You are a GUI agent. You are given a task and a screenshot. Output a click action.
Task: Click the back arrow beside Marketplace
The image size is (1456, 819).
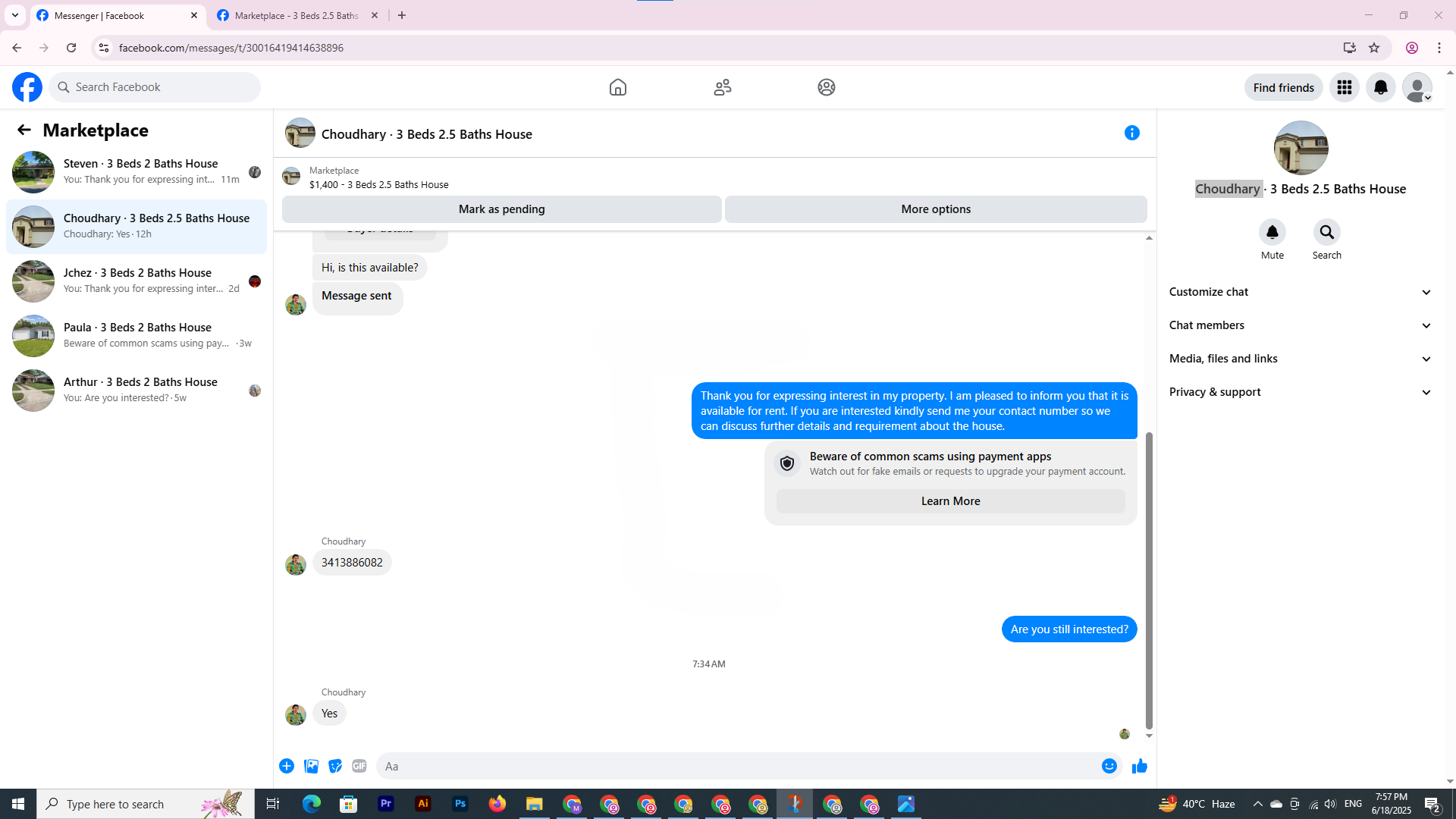[x=24, y=130]
